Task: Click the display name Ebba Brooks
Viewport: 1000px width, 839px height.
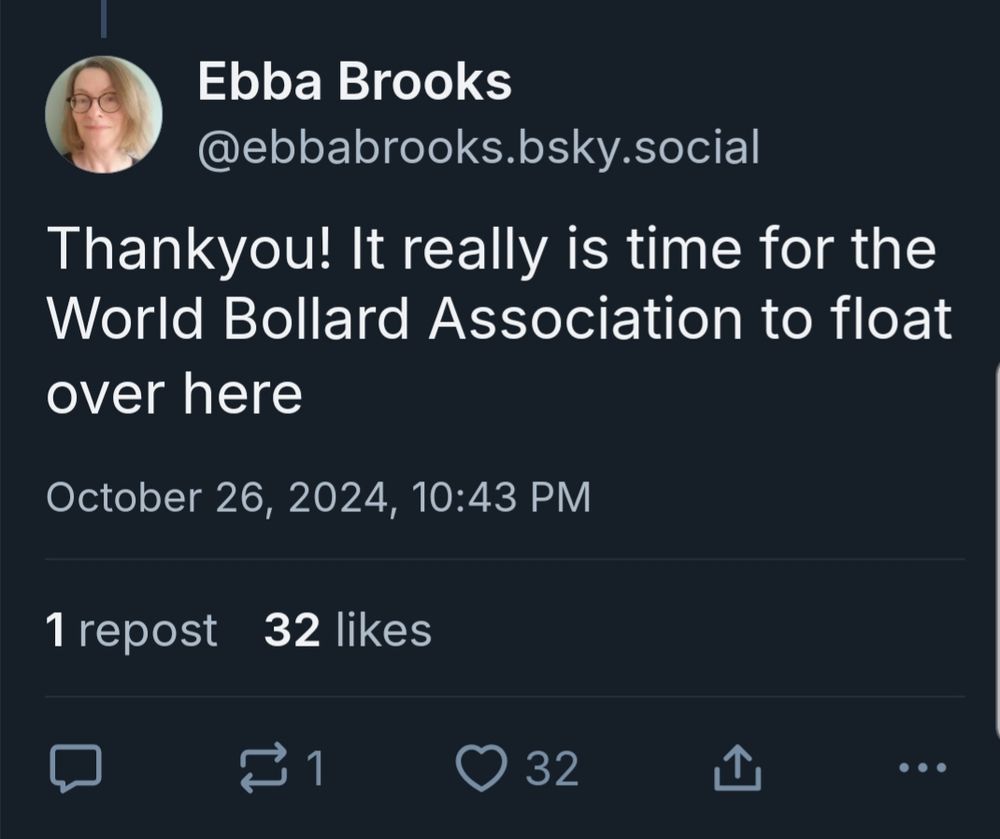Action: pyautogui.click(x=356, y=83)
